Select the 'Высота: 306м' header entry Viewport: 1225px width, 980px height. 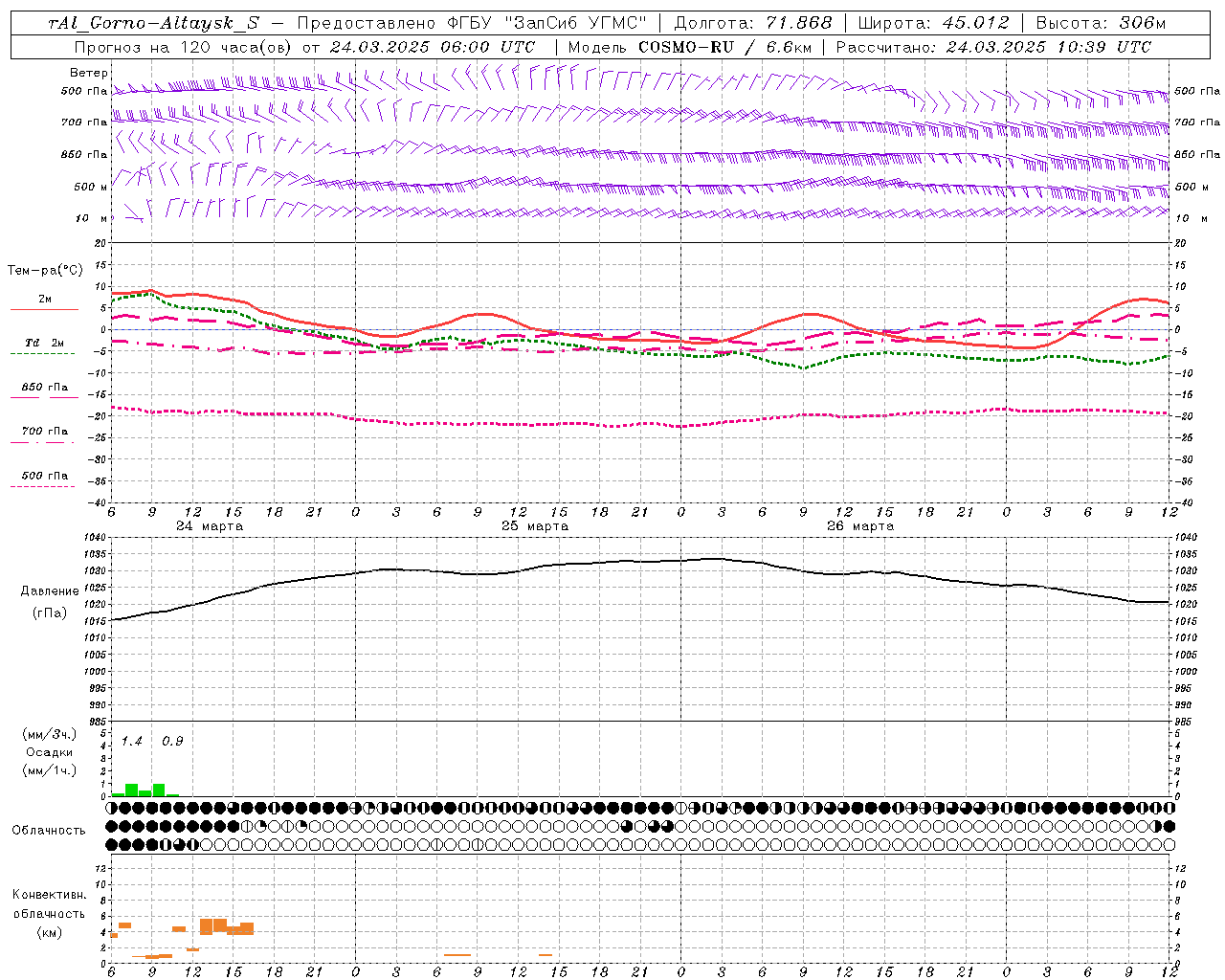(x=1101, y=23)
